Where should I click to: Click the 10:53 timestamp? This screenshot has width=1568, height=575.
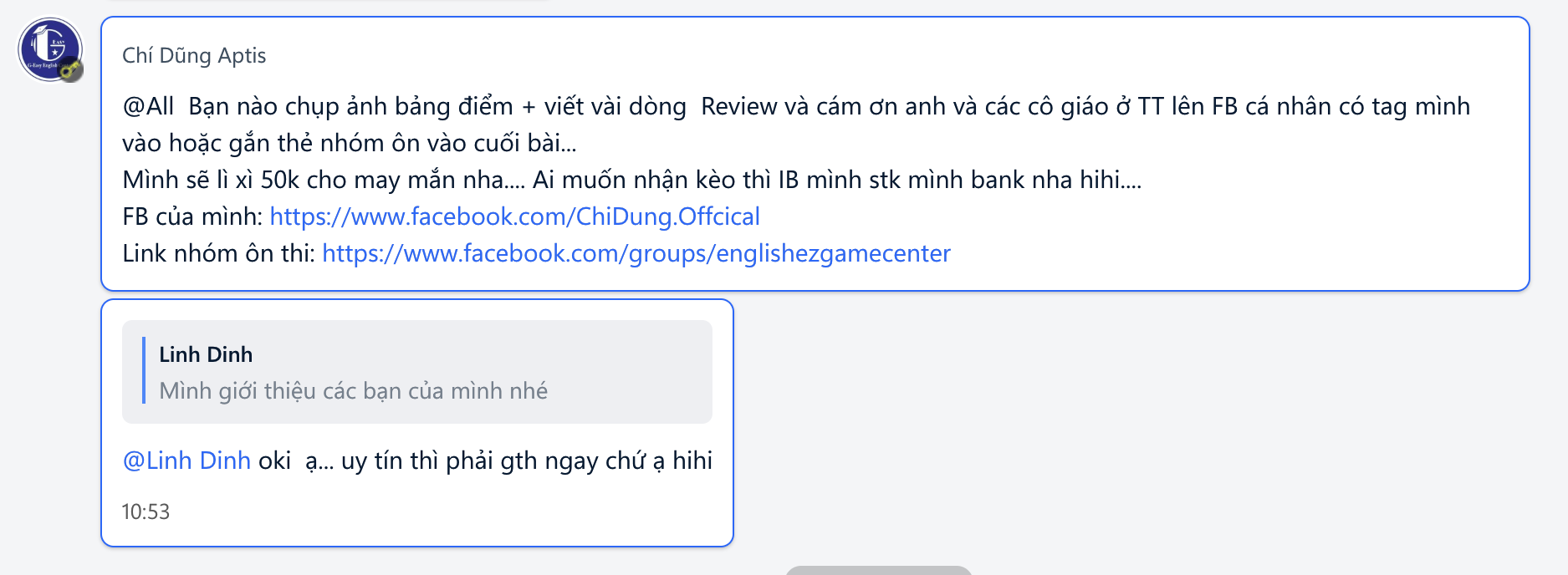[x=146, y=511]
